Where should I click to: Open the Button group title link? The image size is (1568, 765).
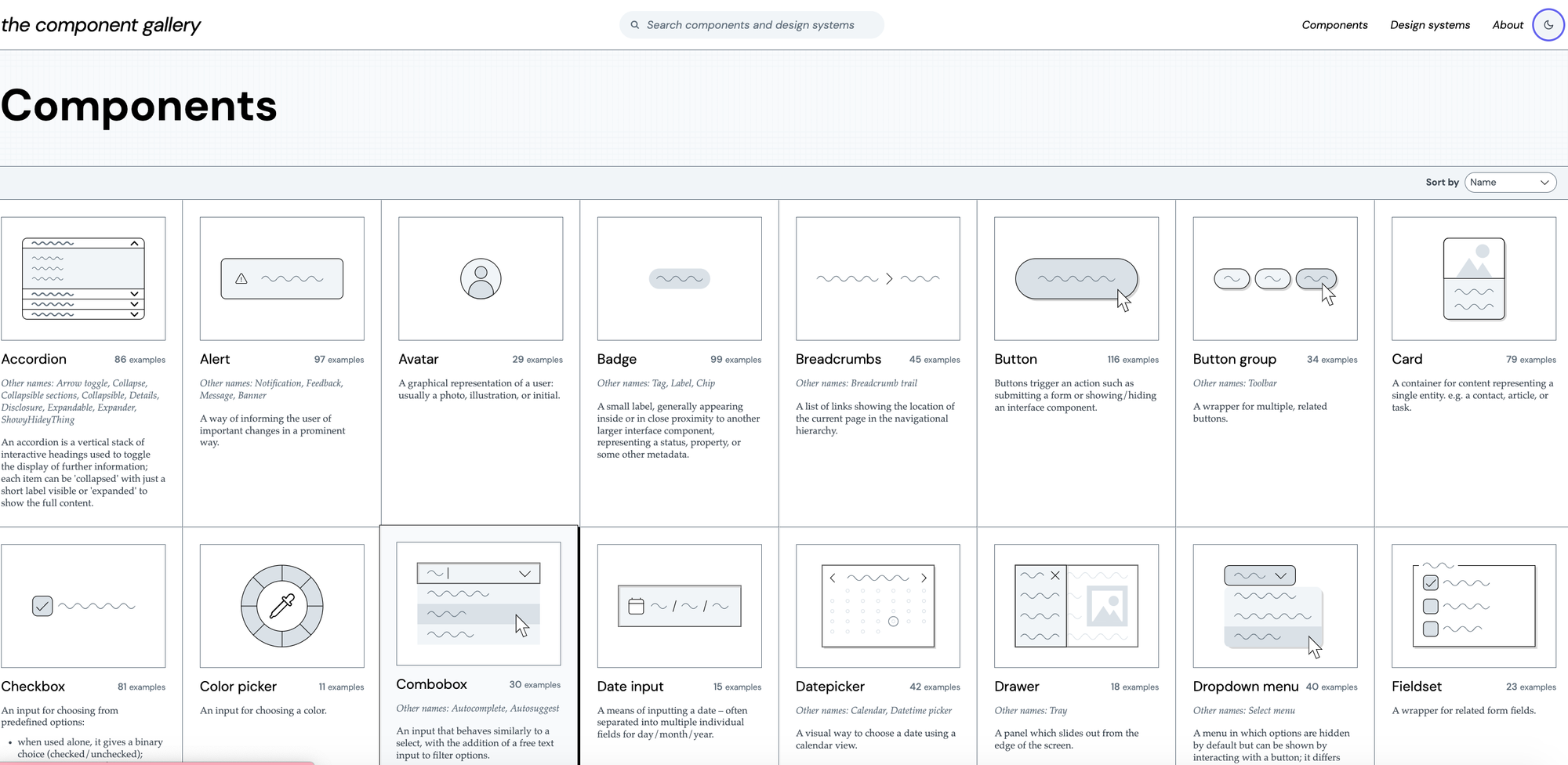(1234, 359)
